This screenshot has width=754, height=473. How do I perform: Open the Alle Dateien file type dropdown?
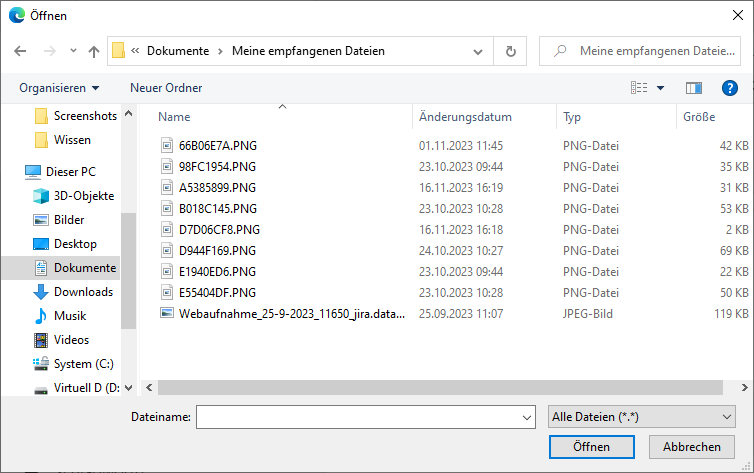(641, 417)
